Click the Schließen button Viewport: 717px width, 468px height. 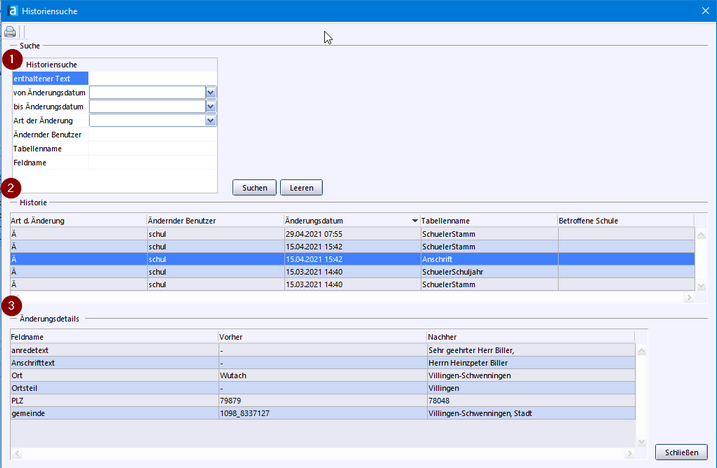pos(682,452)
